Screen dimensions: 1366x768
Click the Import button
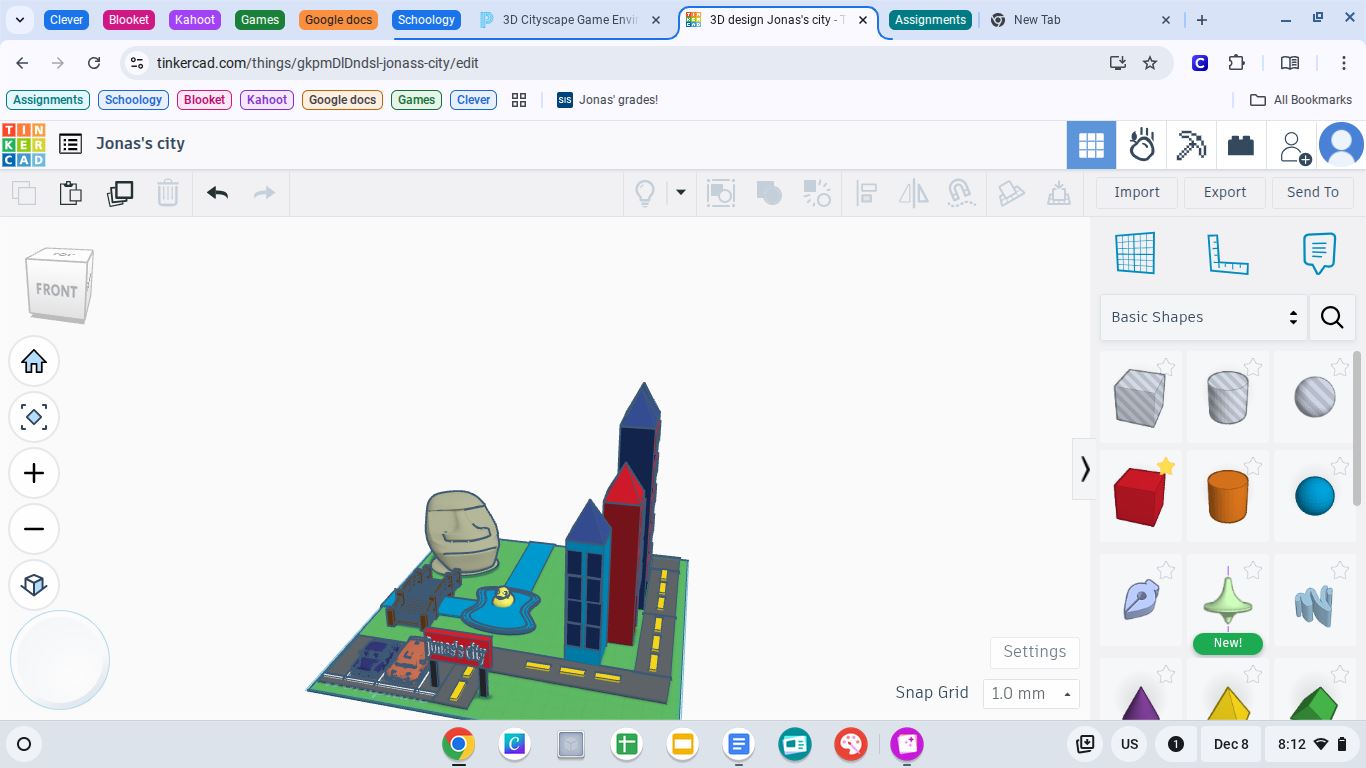pos(1136,192)
